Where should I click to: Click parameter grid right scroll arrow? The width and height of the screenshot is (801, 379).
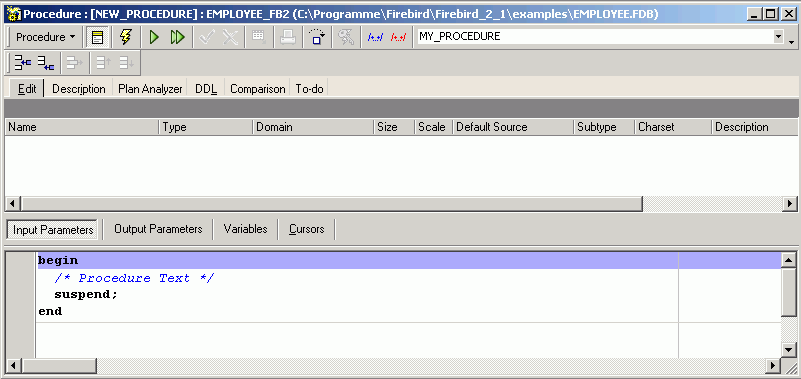(790, 204)
